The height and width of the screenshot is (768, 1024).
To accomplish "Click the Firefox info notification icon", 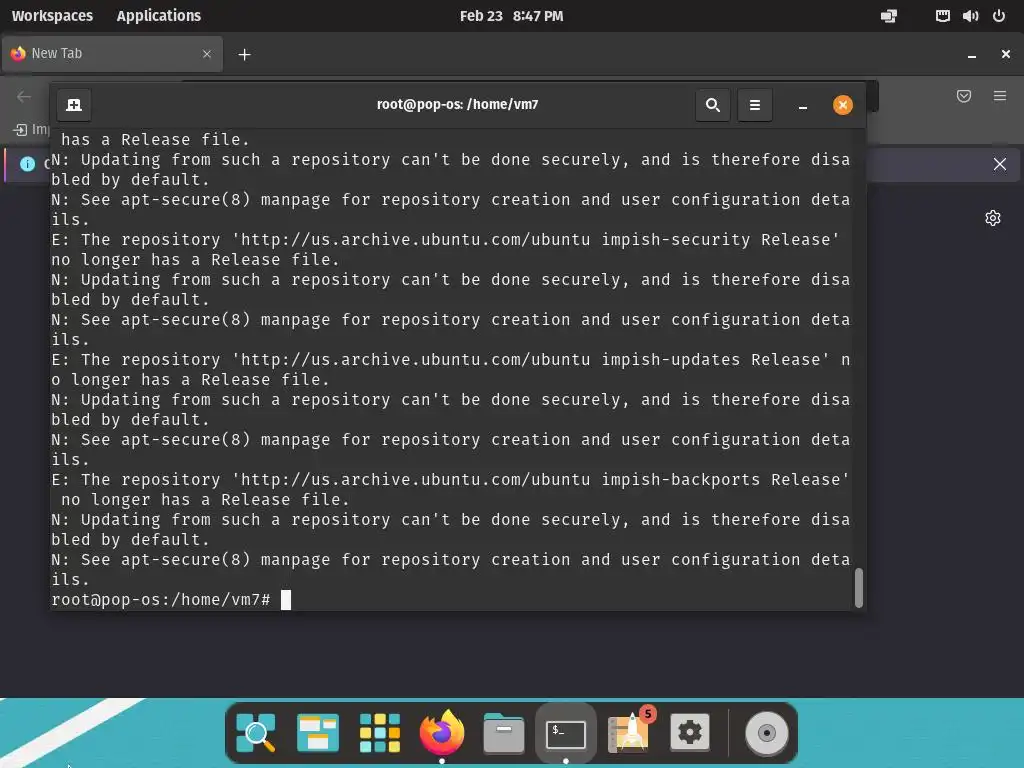I will (x=27, y=164).
